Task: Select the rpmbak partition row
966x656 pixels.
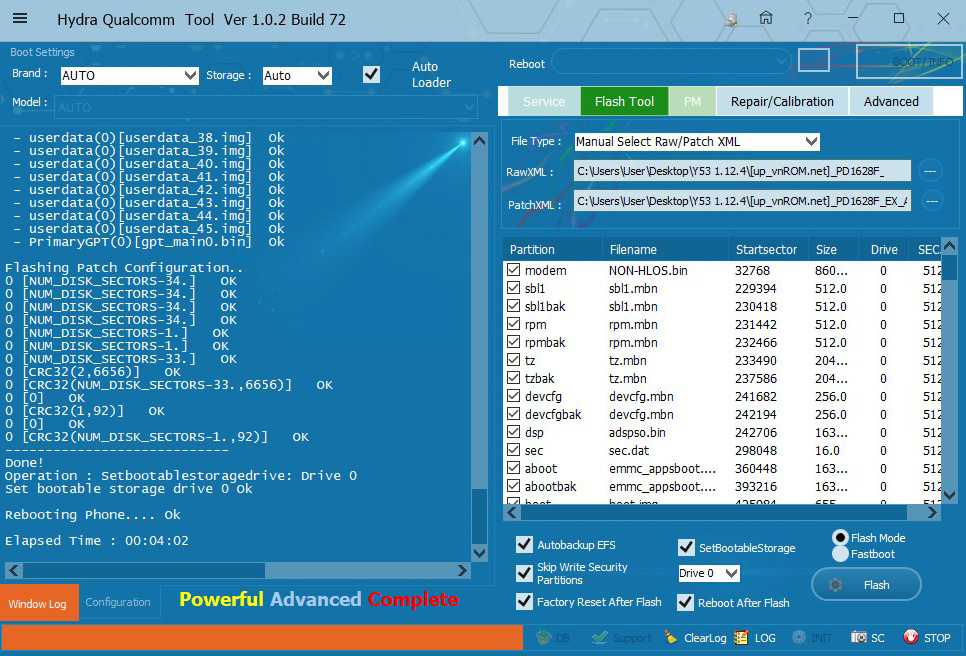Action: click(721, 342)
